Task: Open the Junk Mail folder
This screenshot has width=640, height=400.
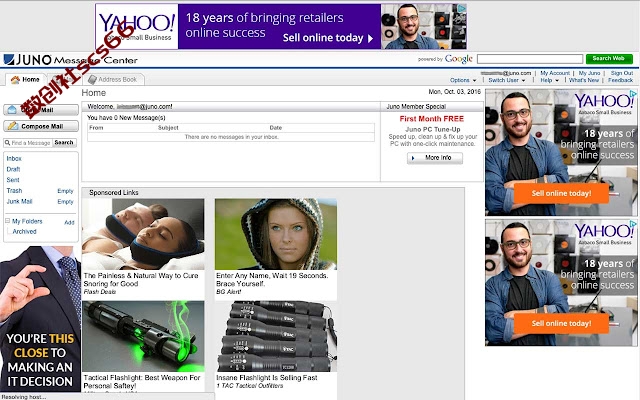Action: pyautogui.click(x=19, y=201)
